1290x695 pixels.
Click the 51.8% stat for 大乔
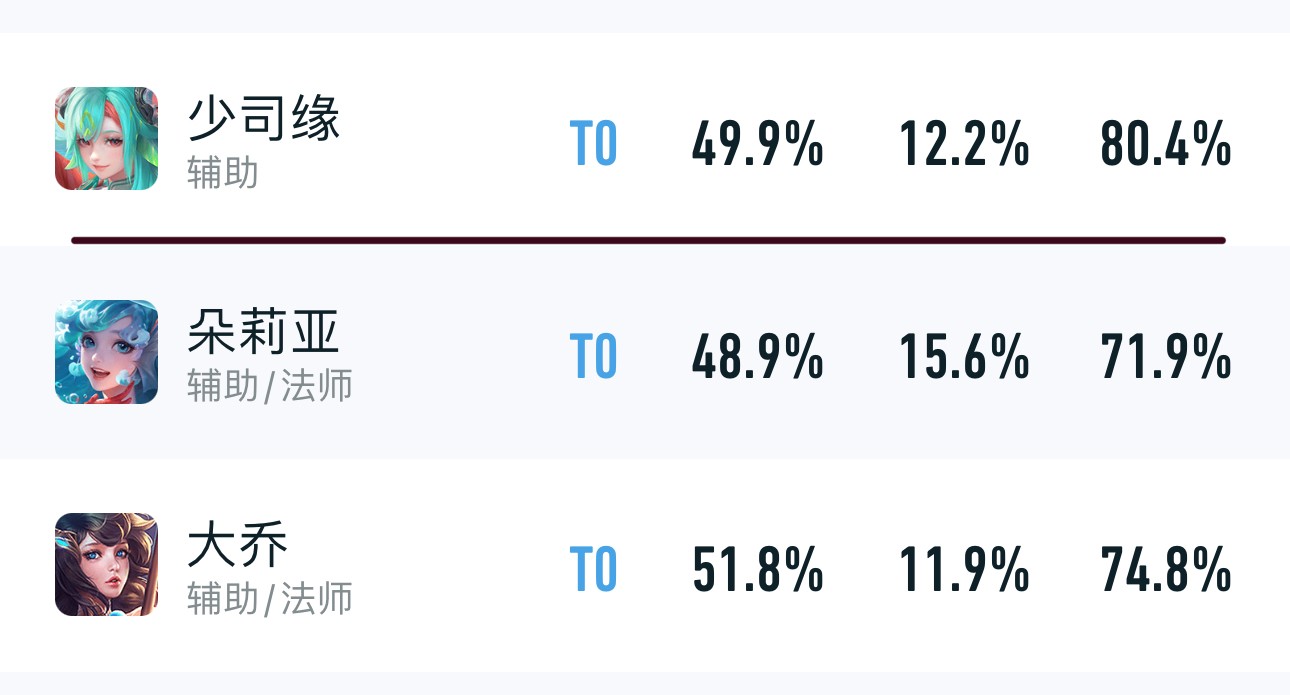point(757,570)
